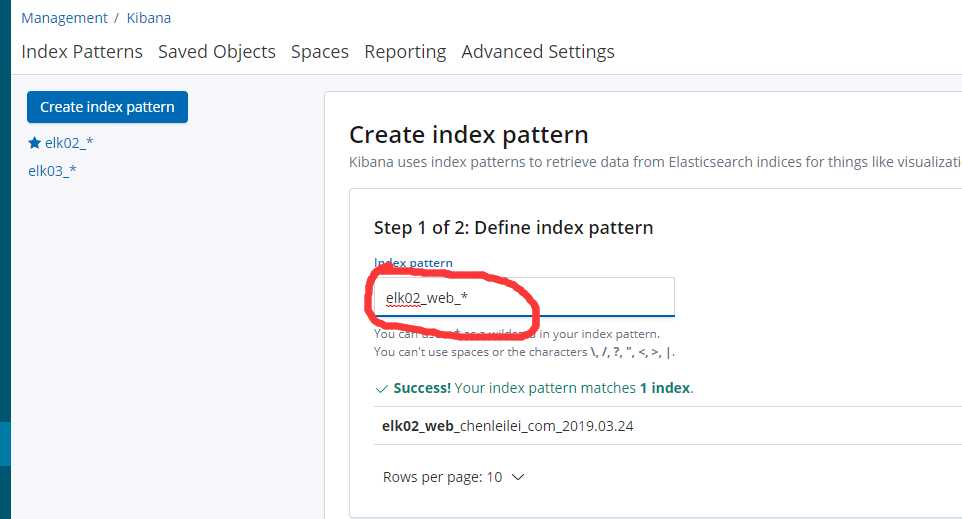Click the success checkmark icon

click(x=381, y=388)
